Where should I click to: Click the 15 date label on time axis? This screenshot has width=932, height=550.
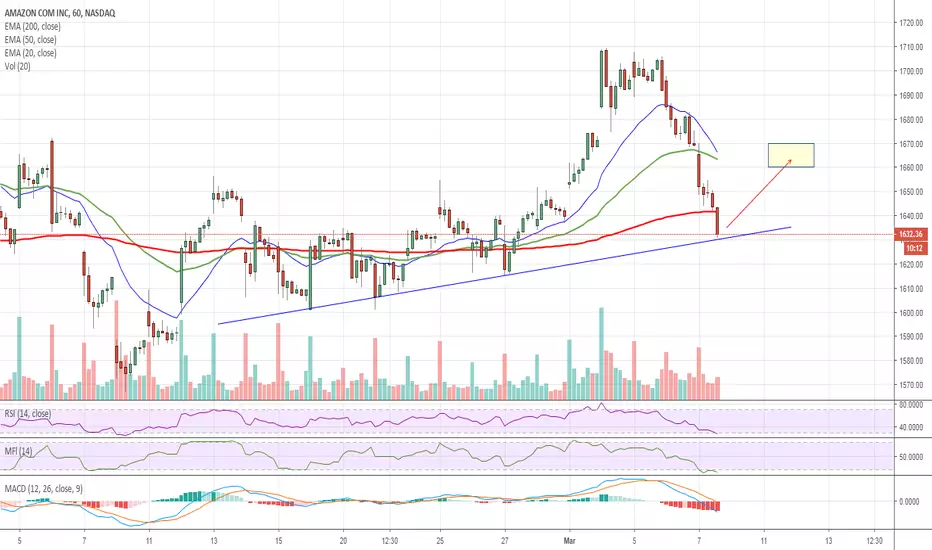coord(279,541)
